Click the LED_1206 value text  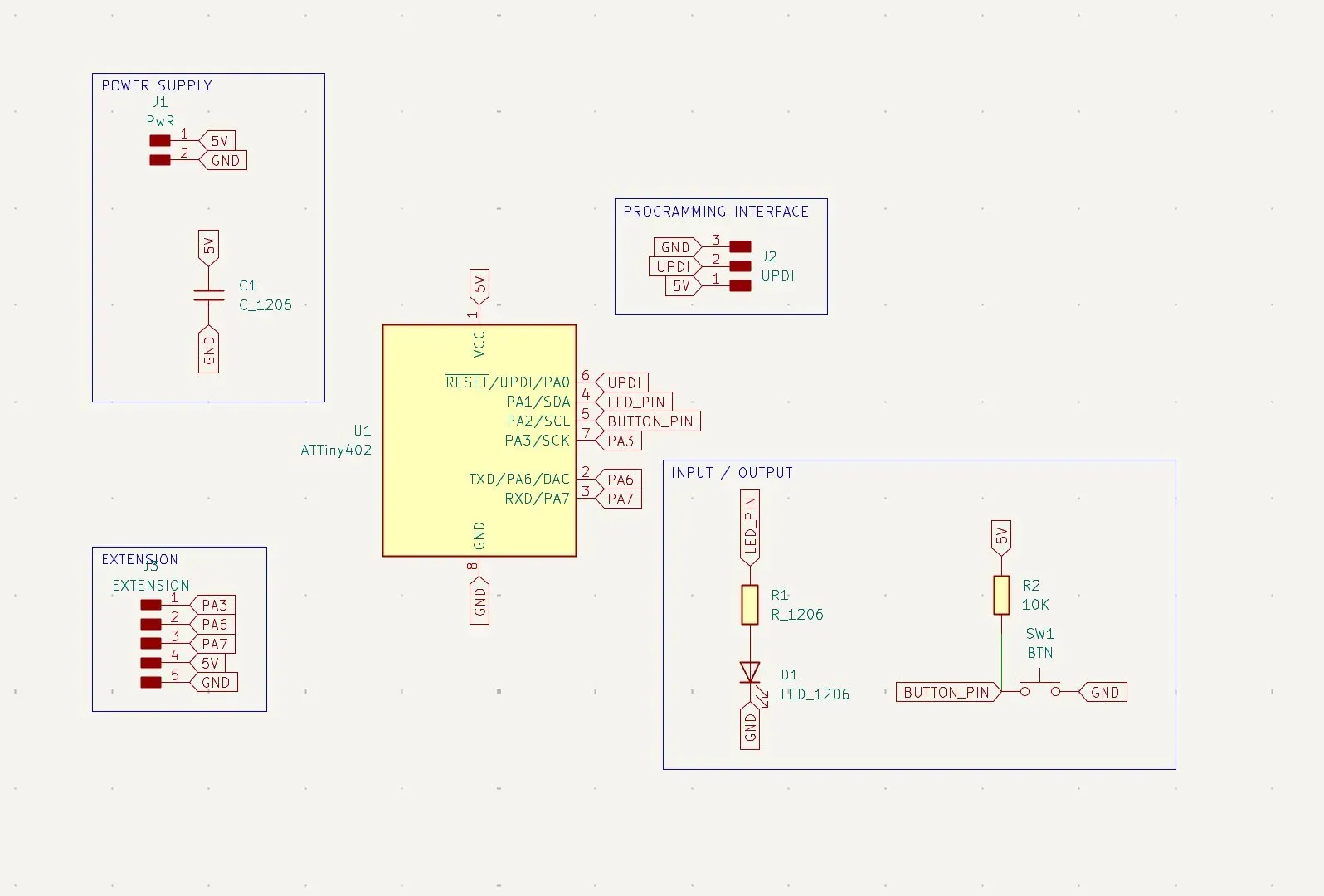pos(815,694)
